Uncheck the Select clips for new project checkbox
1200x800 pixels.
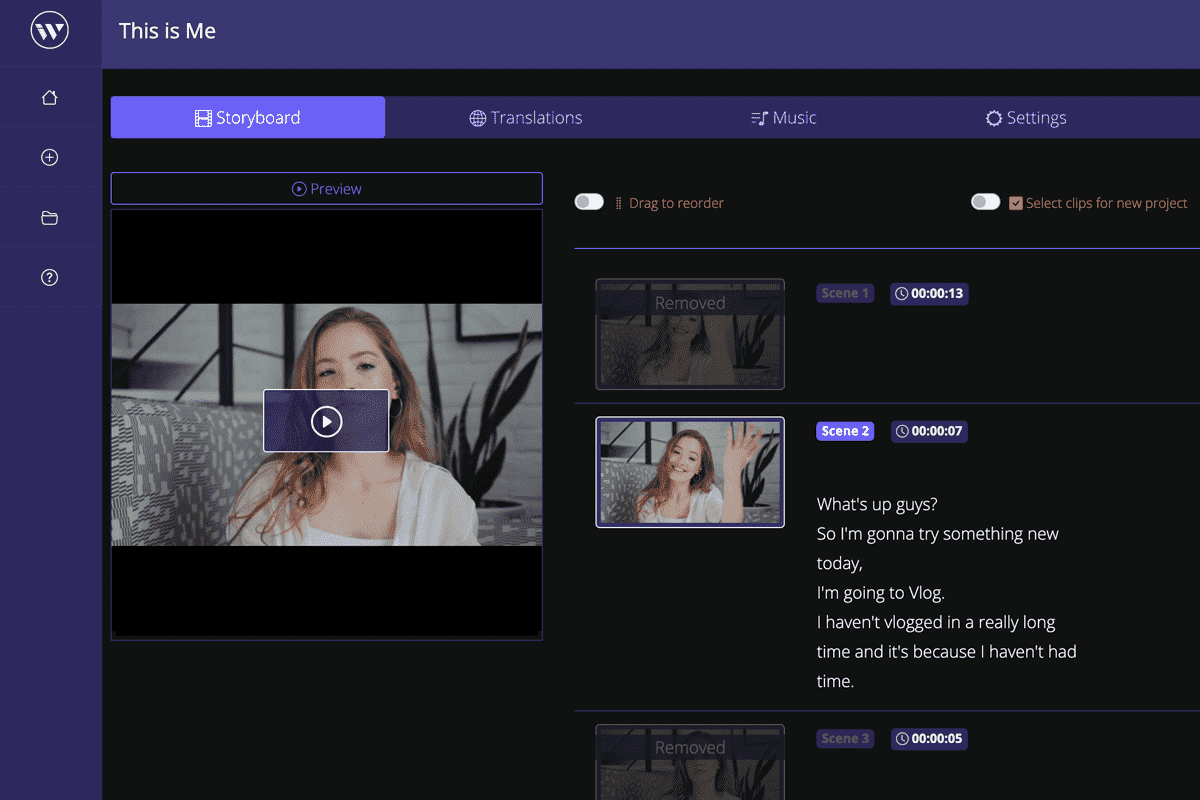pos(1016,202)
